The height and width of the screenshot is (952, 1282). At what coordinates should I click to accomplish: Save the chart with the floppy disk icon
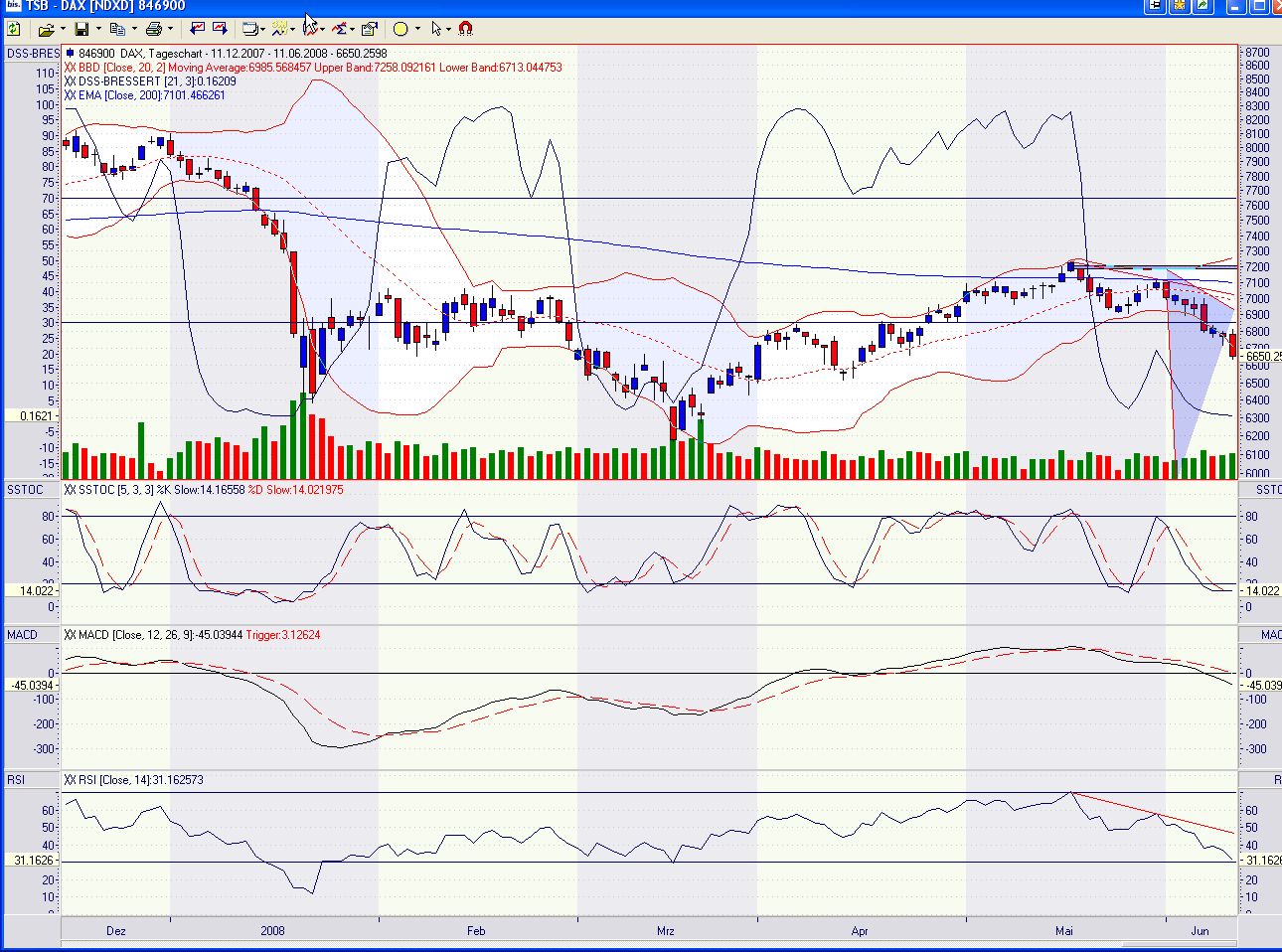point(82,30)
